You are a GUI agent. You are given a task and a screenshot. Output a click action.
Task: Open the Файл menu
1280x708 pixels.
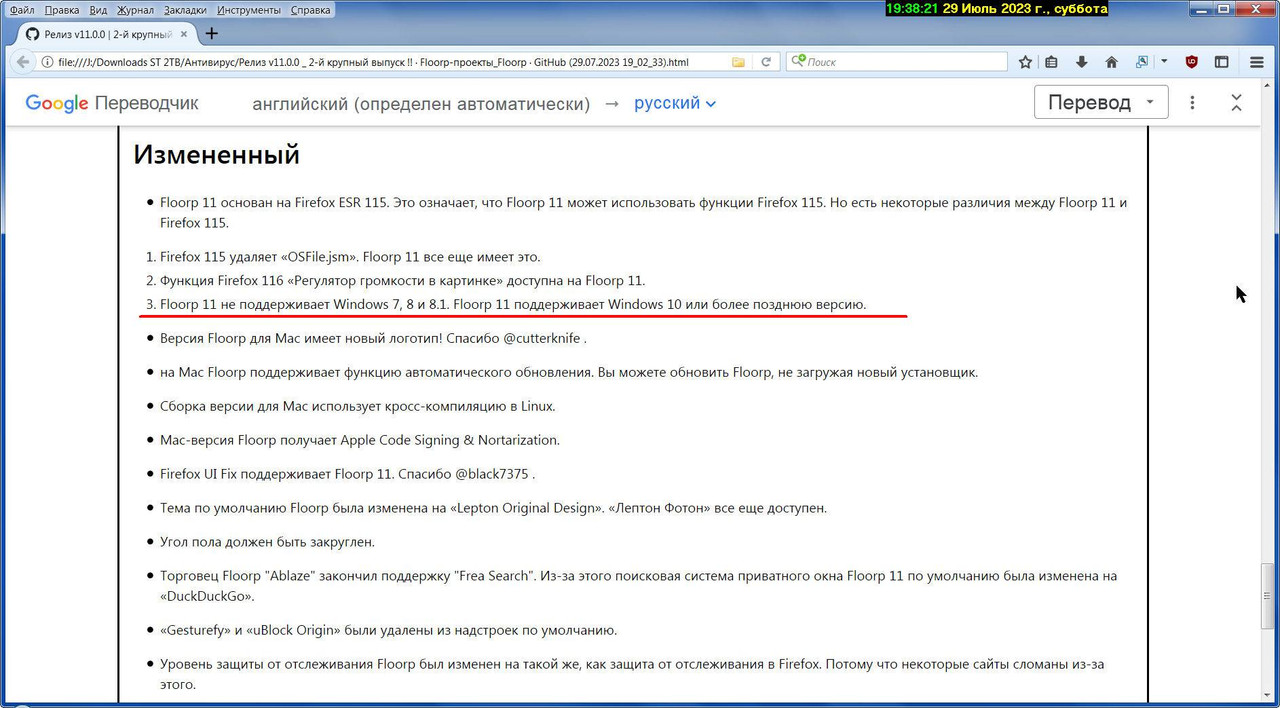[22, 10]
